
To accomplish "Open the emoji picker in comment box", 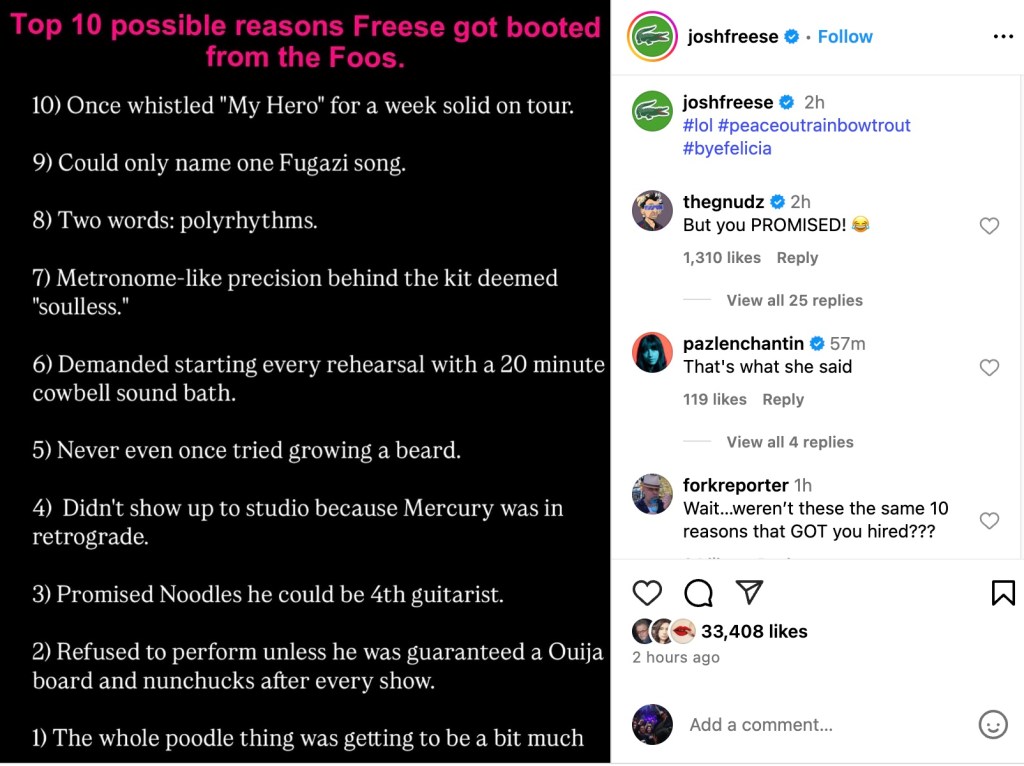I will point(992,724).
